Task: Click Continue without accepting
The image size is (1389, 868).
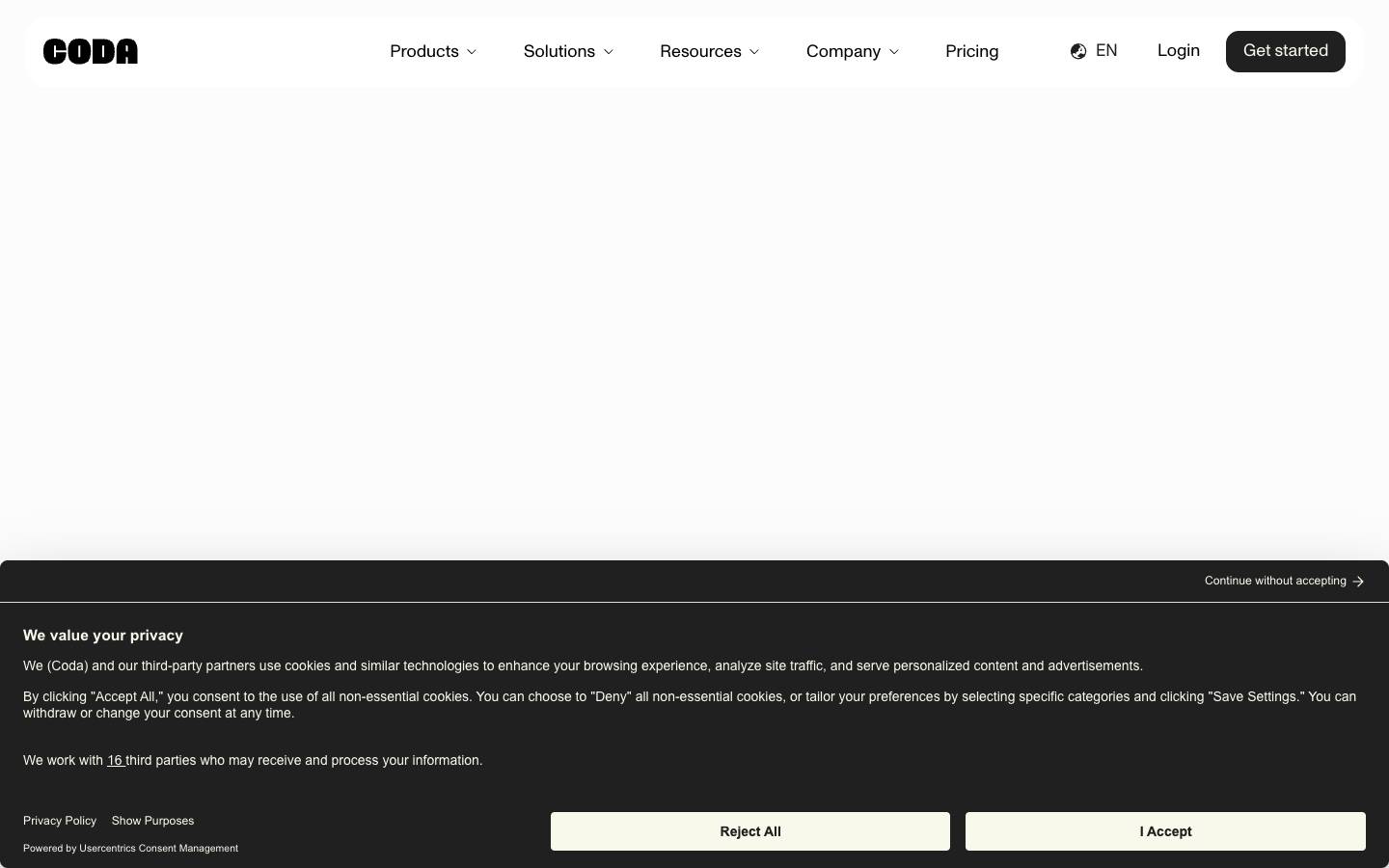Action: point(1285,581)
